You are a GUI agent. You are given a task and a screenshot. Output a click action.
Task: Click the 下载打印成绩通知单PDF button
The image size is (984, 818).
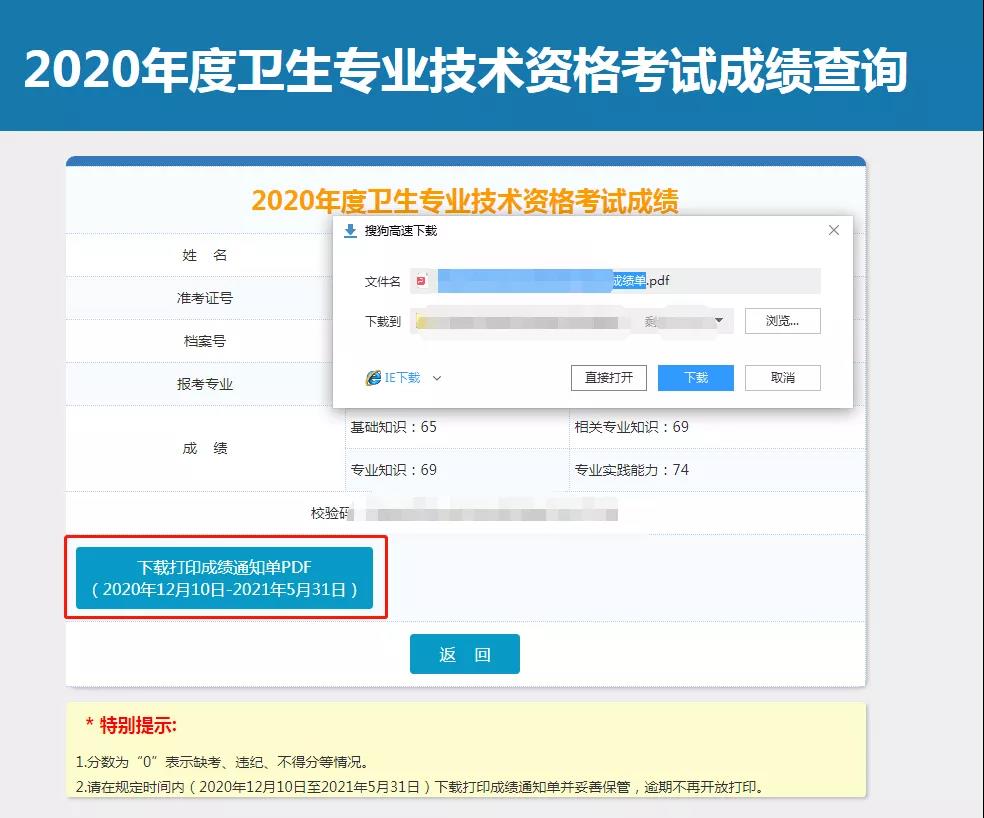225,578
